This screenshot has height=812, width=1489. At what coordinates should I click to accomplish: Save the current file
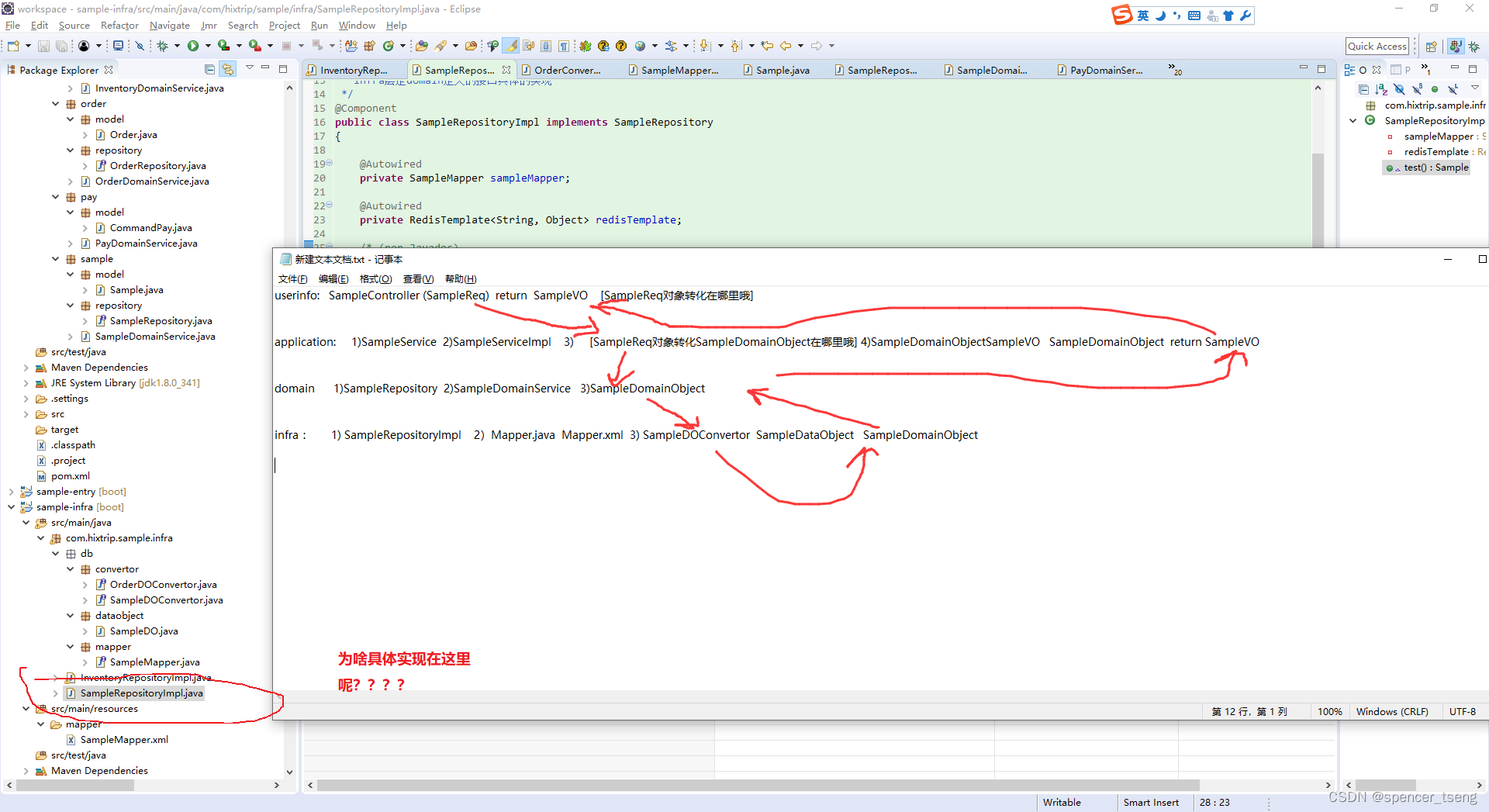pyautogui.click(x=43, y=46)
